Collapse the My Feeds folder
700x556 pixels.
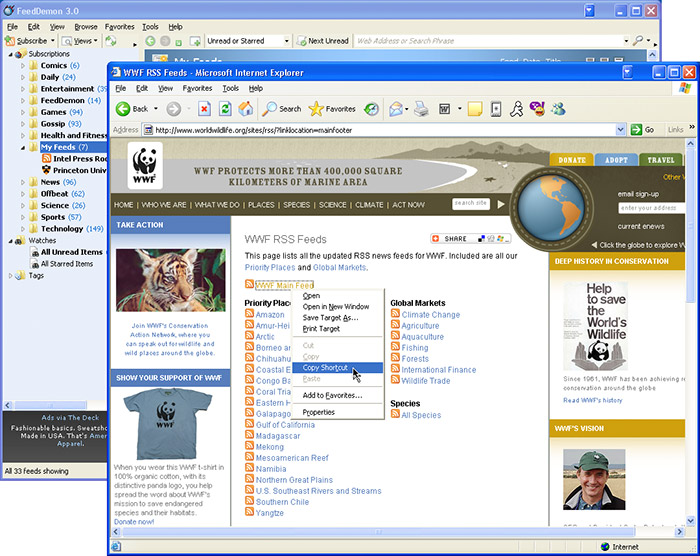click(23, 147)
